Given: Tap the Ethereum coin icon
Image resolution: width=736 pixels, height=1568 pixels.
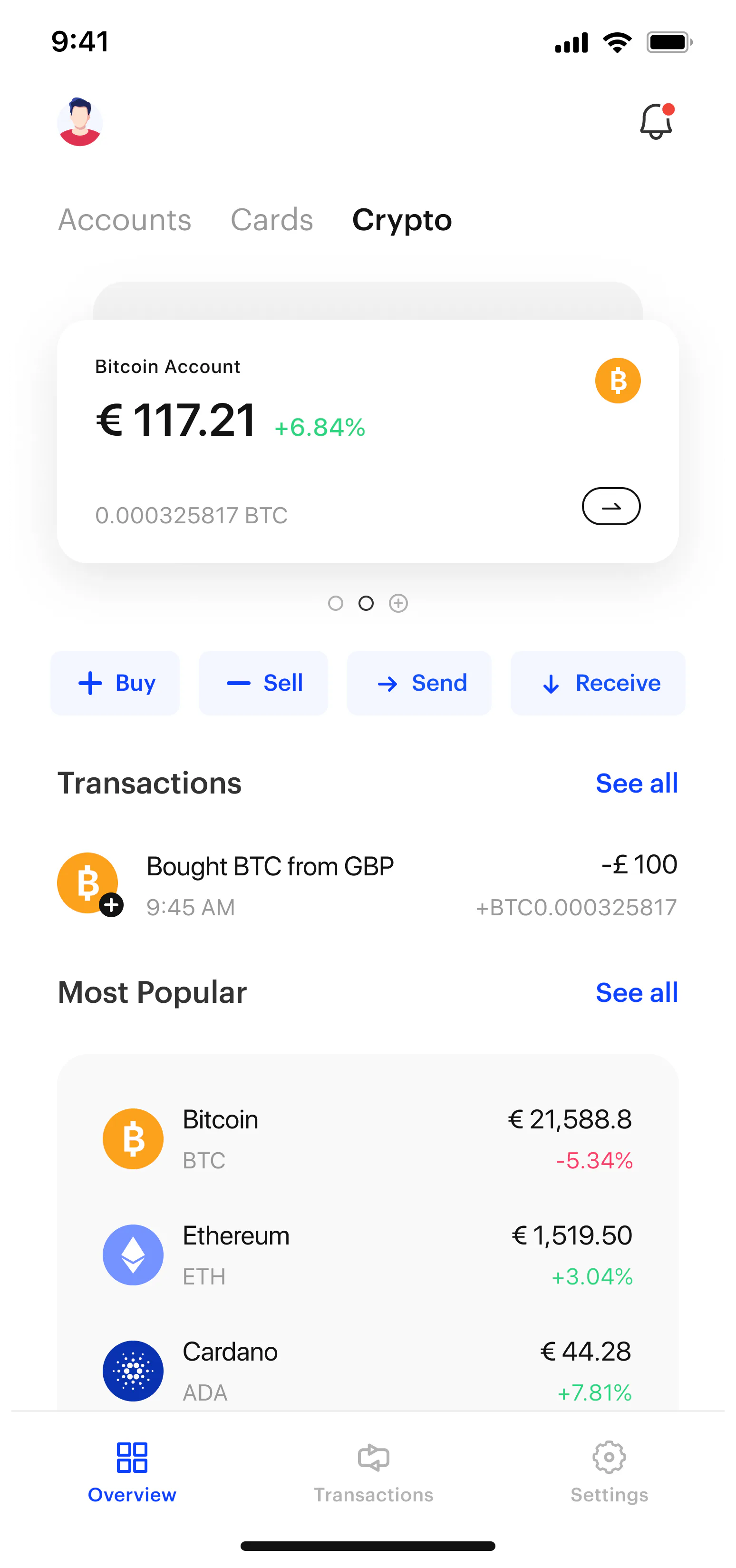Looking at the screenshot, I should point(133,1254).
